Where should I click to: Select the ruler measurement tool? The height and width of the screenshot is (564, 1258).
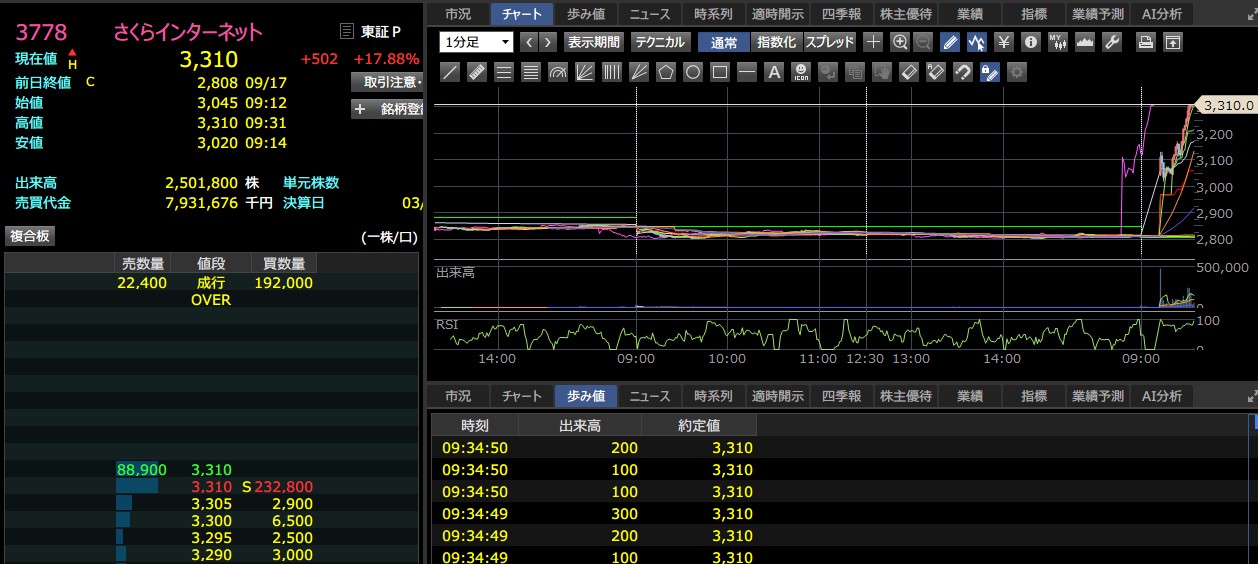pos(477,72)
